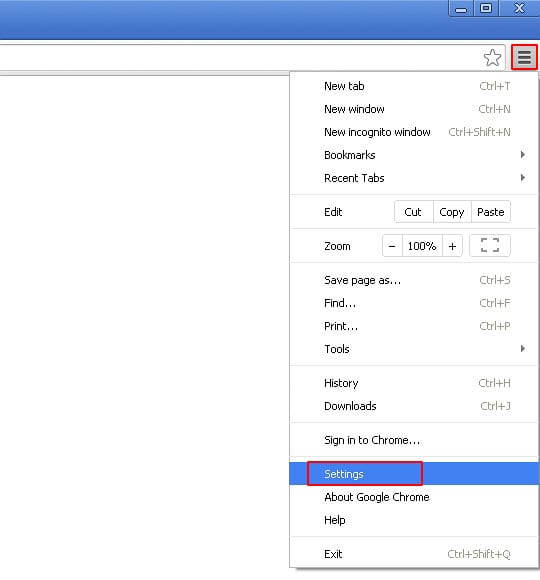Click the Paste button

pyautogui.click(x=491, y=212)
